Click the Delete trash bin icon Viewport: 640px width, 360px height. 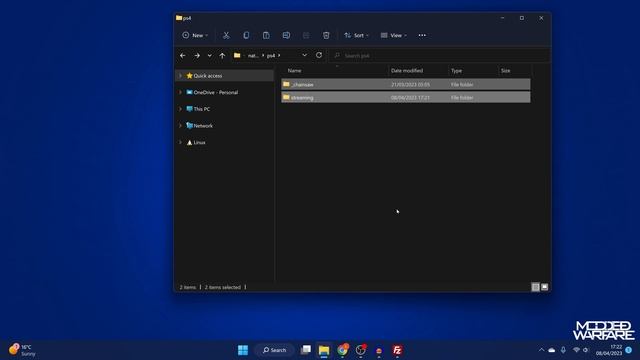pos(326,36)
